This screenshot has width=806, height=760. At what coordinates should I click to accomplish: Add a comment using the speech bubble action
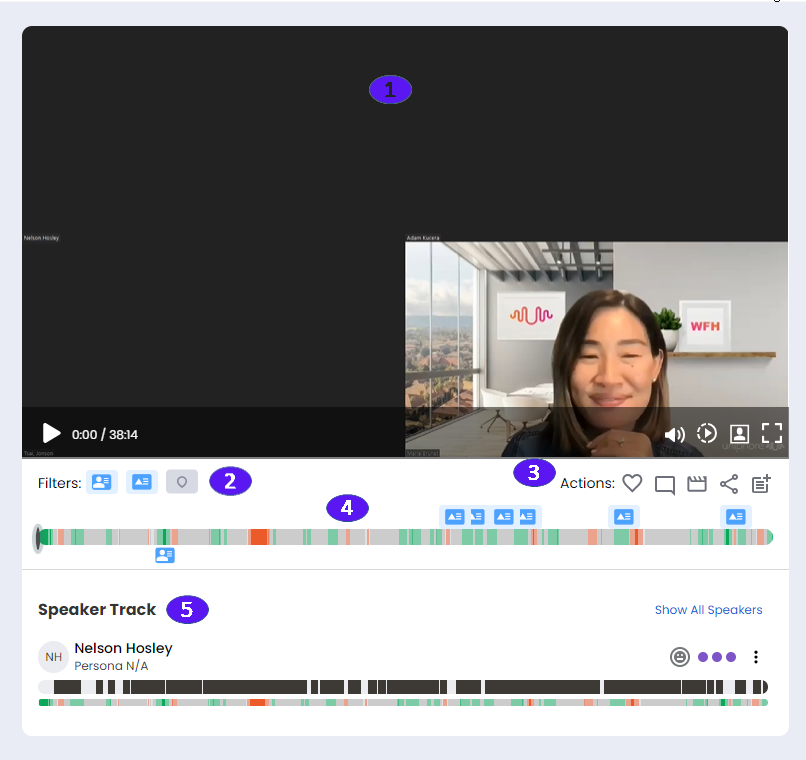click(664, 485)
